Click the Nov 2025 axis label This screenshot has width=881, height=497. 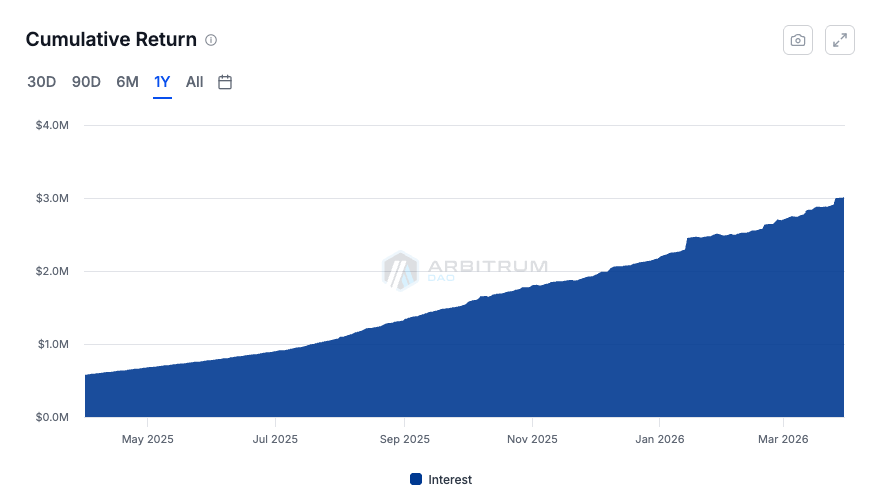[x=532, y=439]
